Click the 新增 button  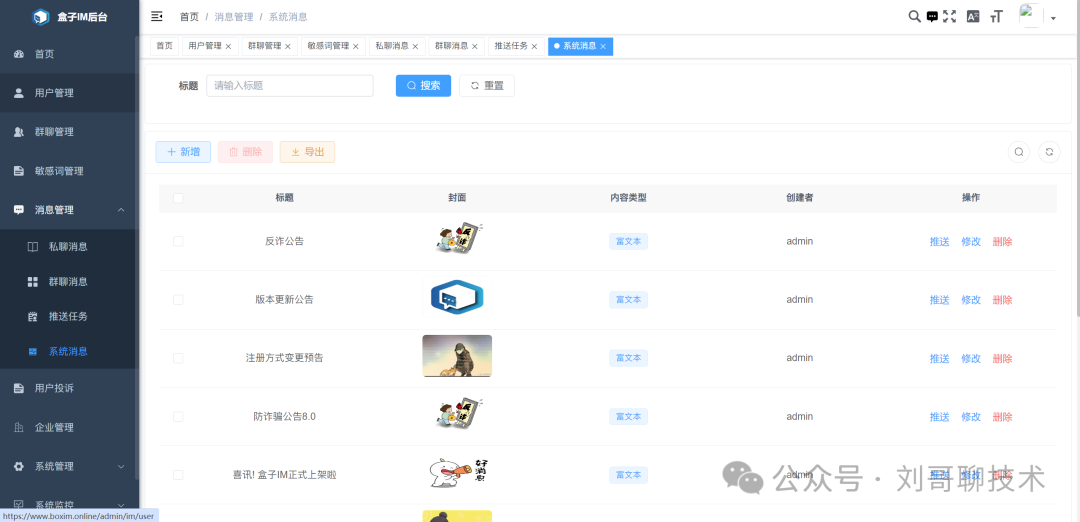click(183, 152)
